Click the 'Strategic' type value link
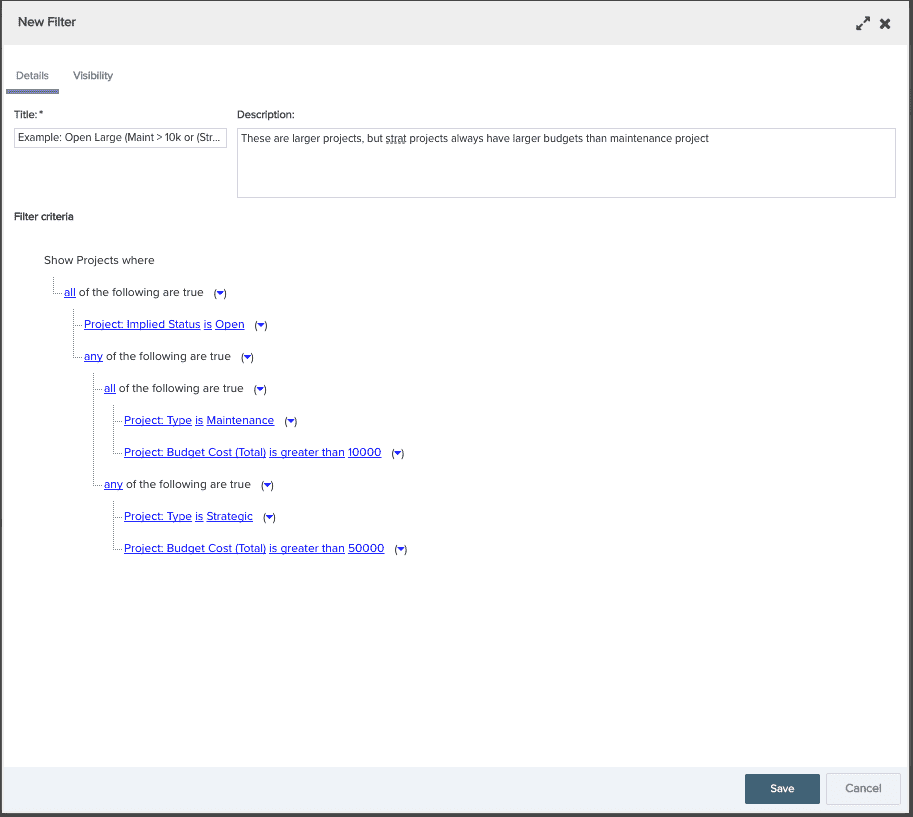The height and width of the screenshot is (817, 913). click(230, 517)
